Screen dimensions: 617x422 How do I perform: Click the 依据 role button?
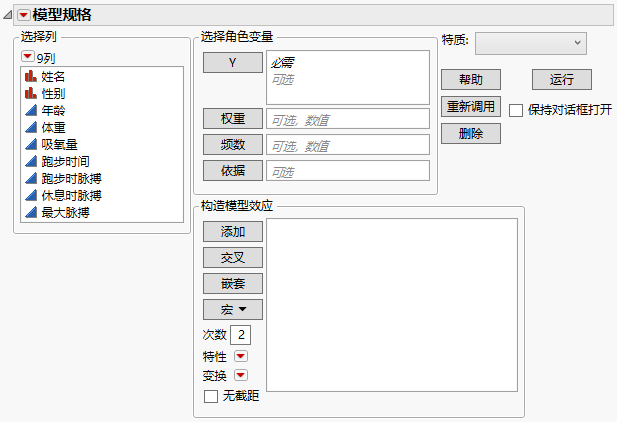tap(233, 170)
